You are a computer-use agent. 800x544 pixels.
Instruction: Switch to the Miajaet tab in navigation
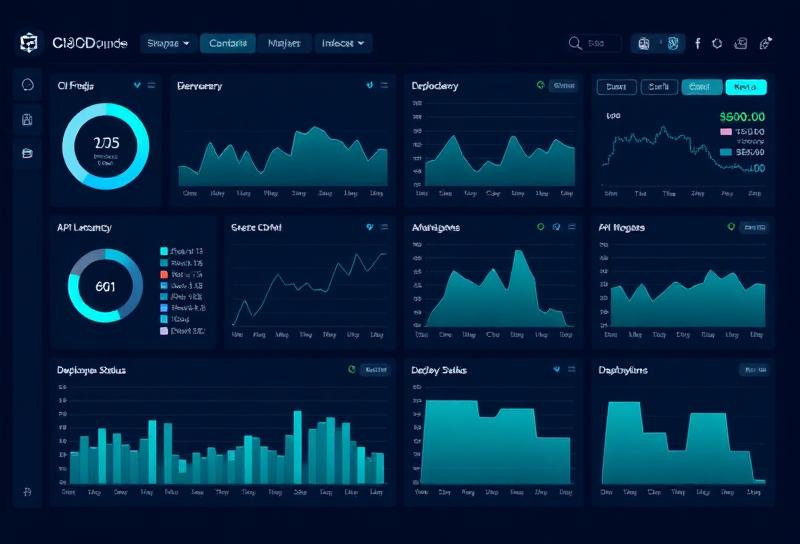284,43
